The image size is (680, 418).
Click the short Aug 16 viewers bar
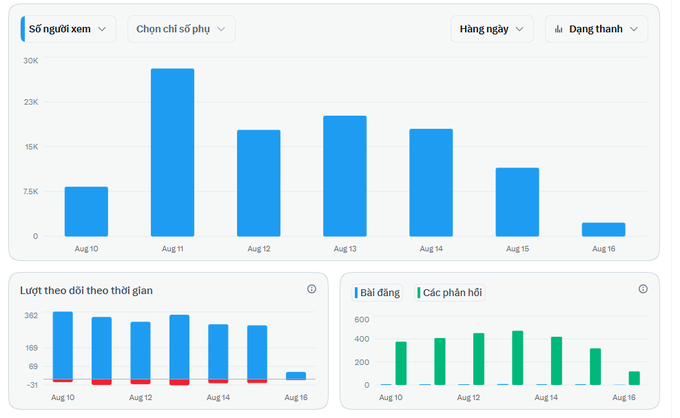[604, 229]
